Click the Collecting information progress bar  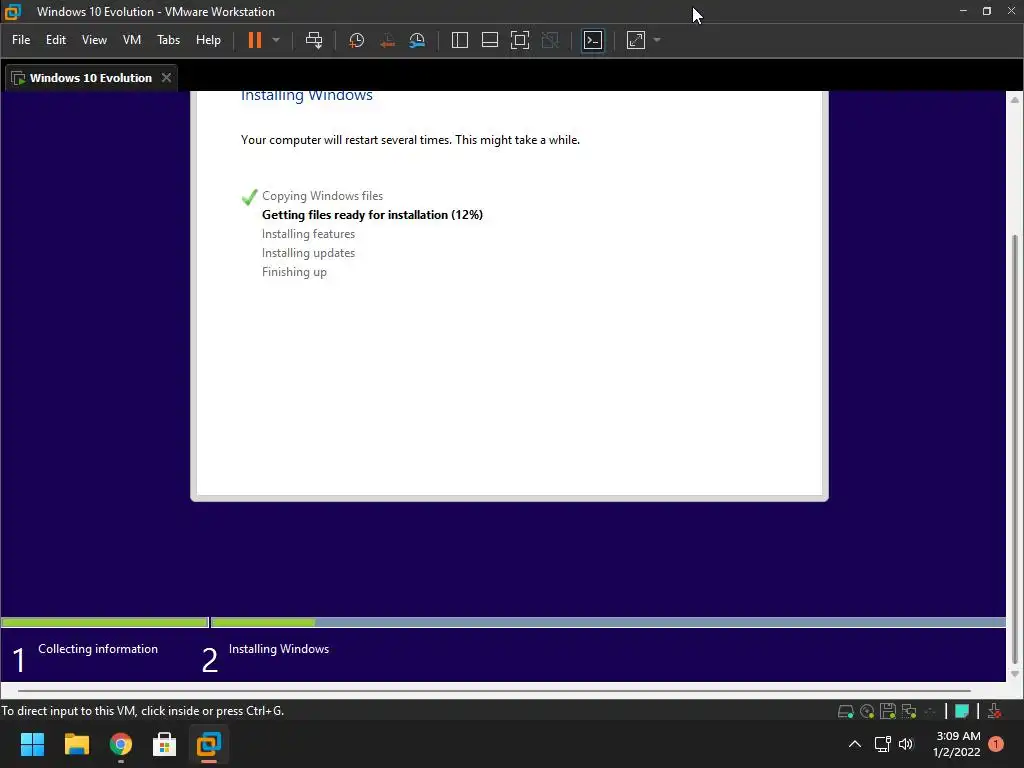104,622
